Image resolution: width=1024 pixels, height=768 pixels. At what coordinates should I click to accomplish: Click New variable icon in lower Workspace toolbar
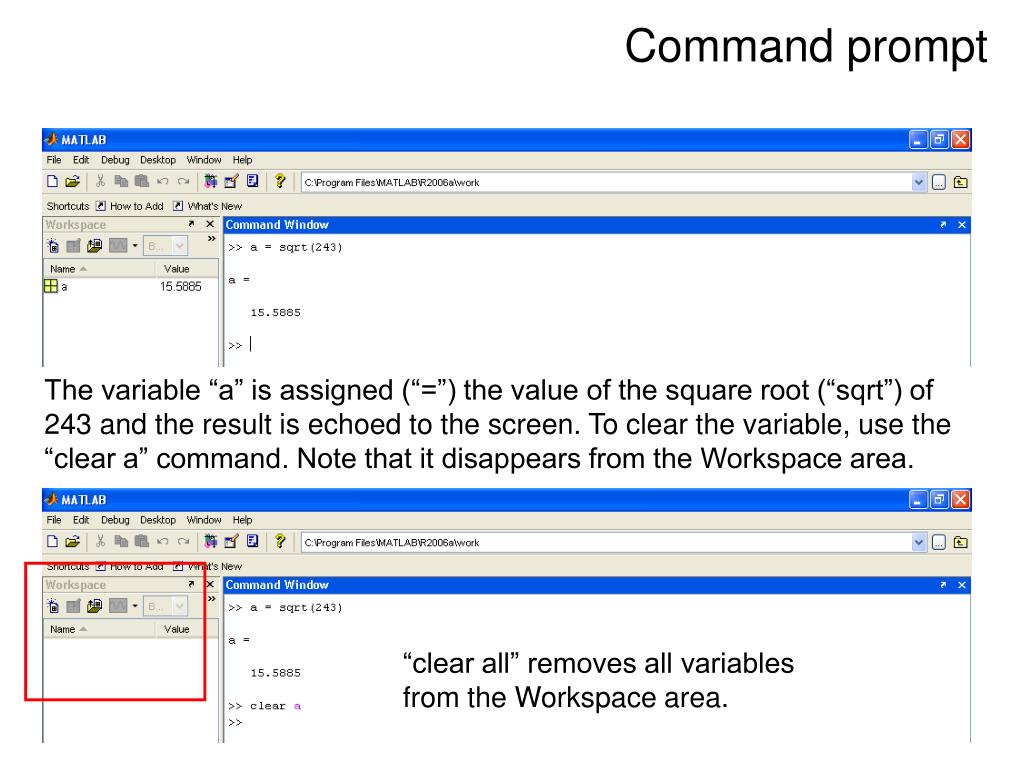tap(53, 606)
